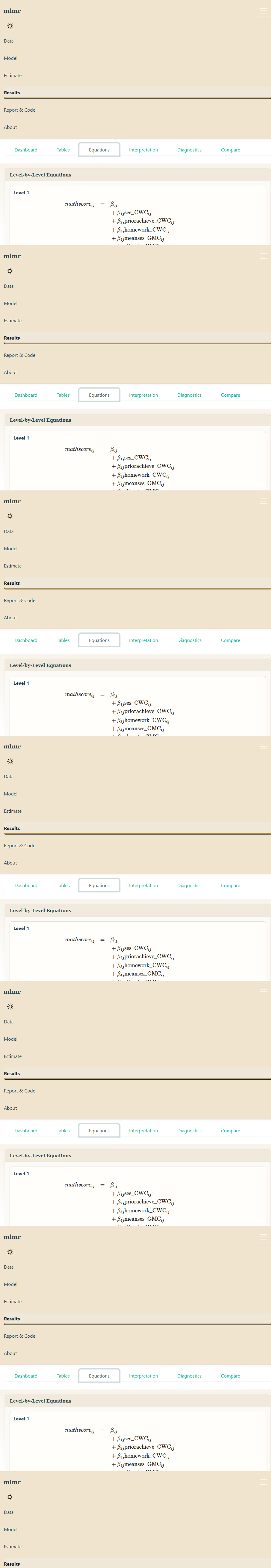Switch to Interpretation tab in topmost page copy
Viewport: 271px width, 1568px height.
144,150
